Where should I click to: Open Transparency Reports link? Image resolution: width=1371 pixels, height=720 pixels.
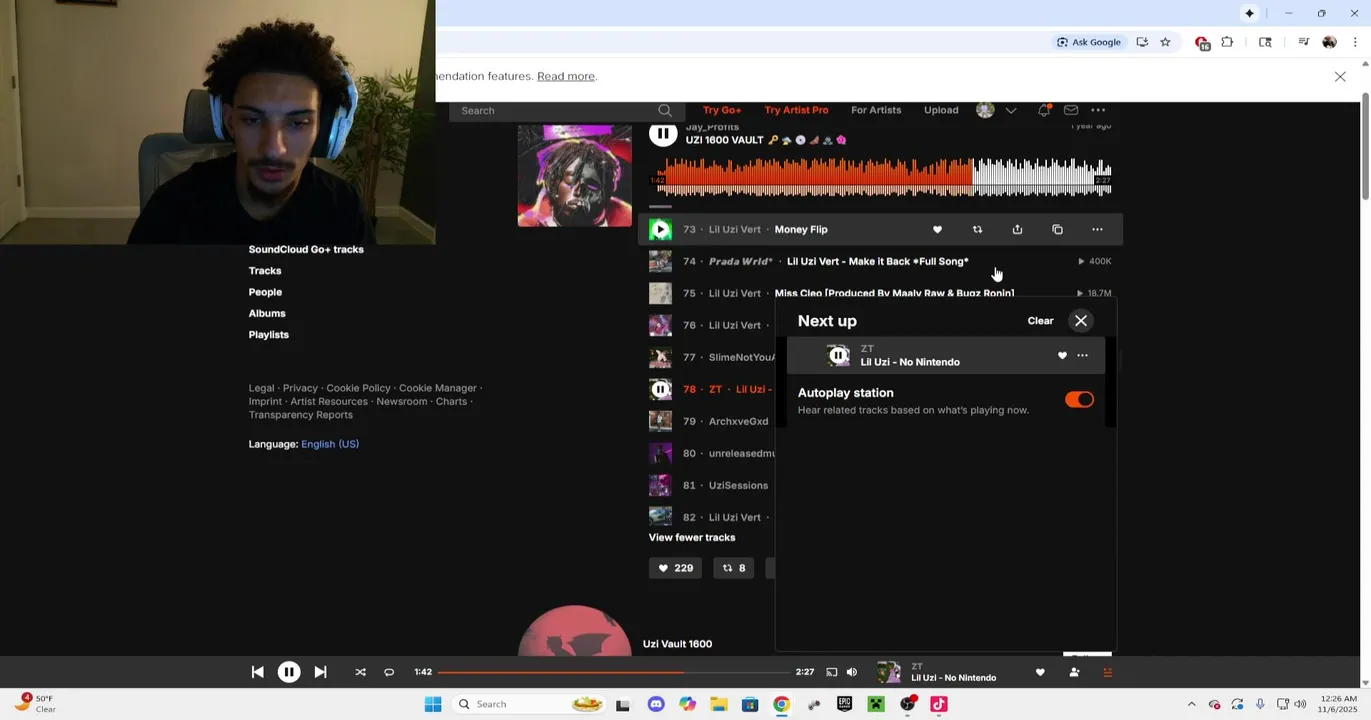click(x=301, y=415)
